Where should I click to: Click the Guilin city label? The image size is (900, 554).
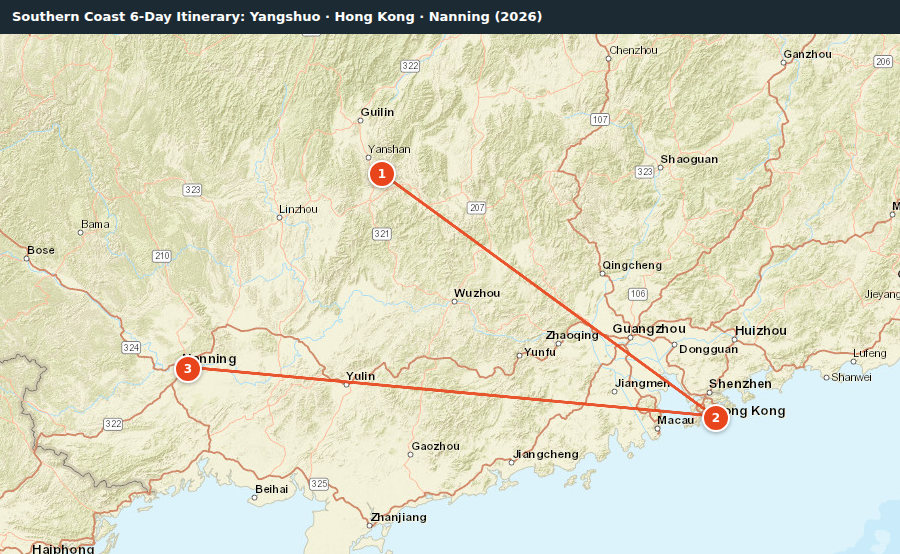tap(377, 112)
